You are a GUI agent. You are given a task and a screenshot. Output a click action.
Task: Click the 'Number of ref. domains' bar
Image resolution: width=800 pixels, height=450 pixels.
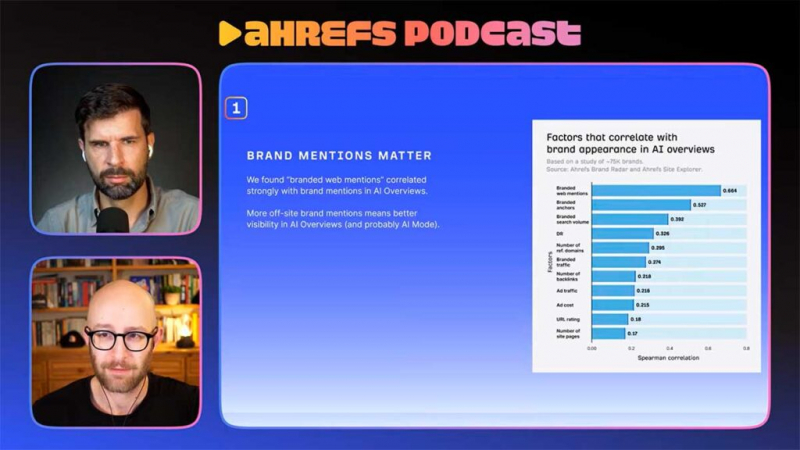[620, 247]
